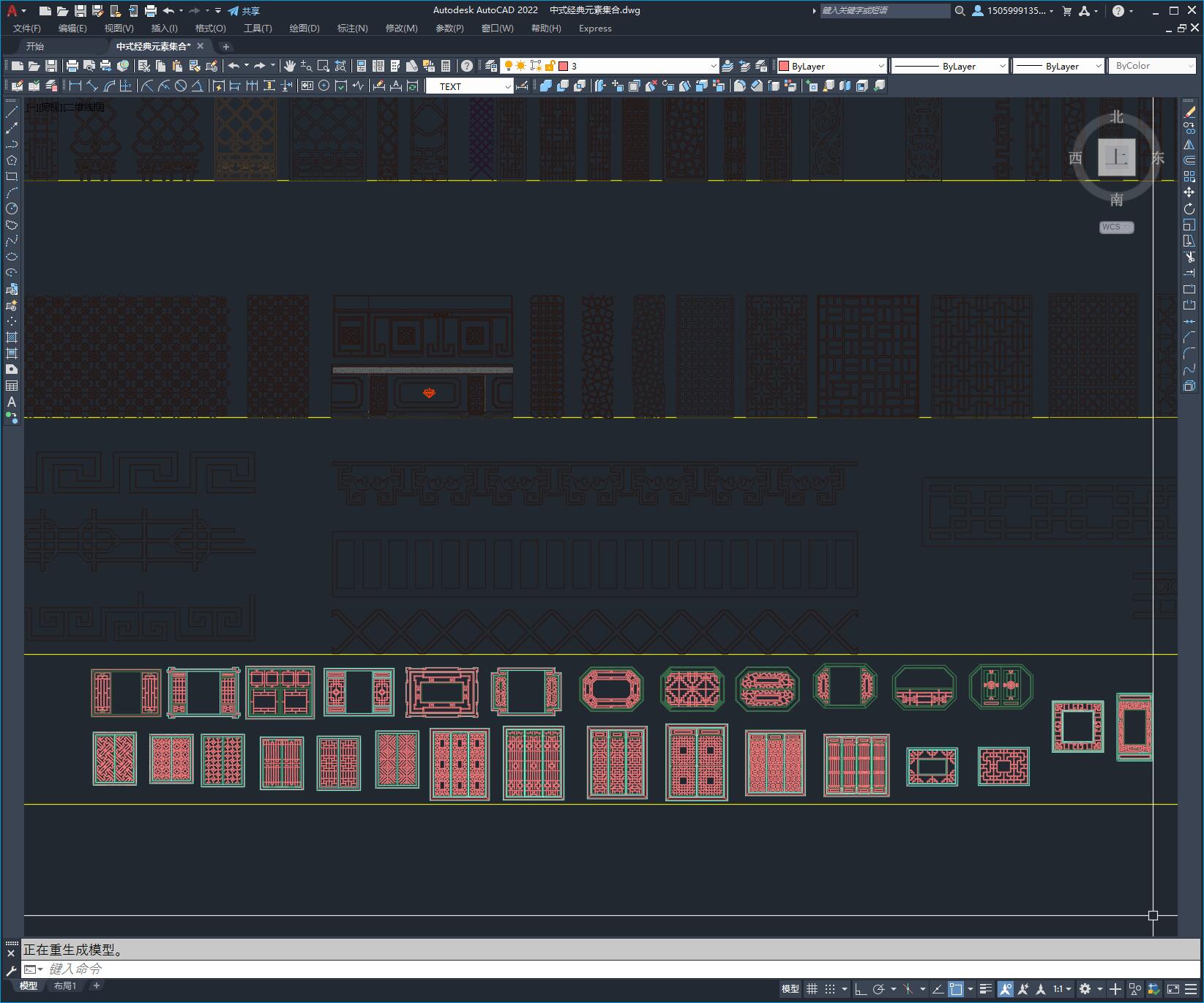Toggle clean screen mode
This screenshot has width=1204, height=1003.
[x=1173, y=989]
